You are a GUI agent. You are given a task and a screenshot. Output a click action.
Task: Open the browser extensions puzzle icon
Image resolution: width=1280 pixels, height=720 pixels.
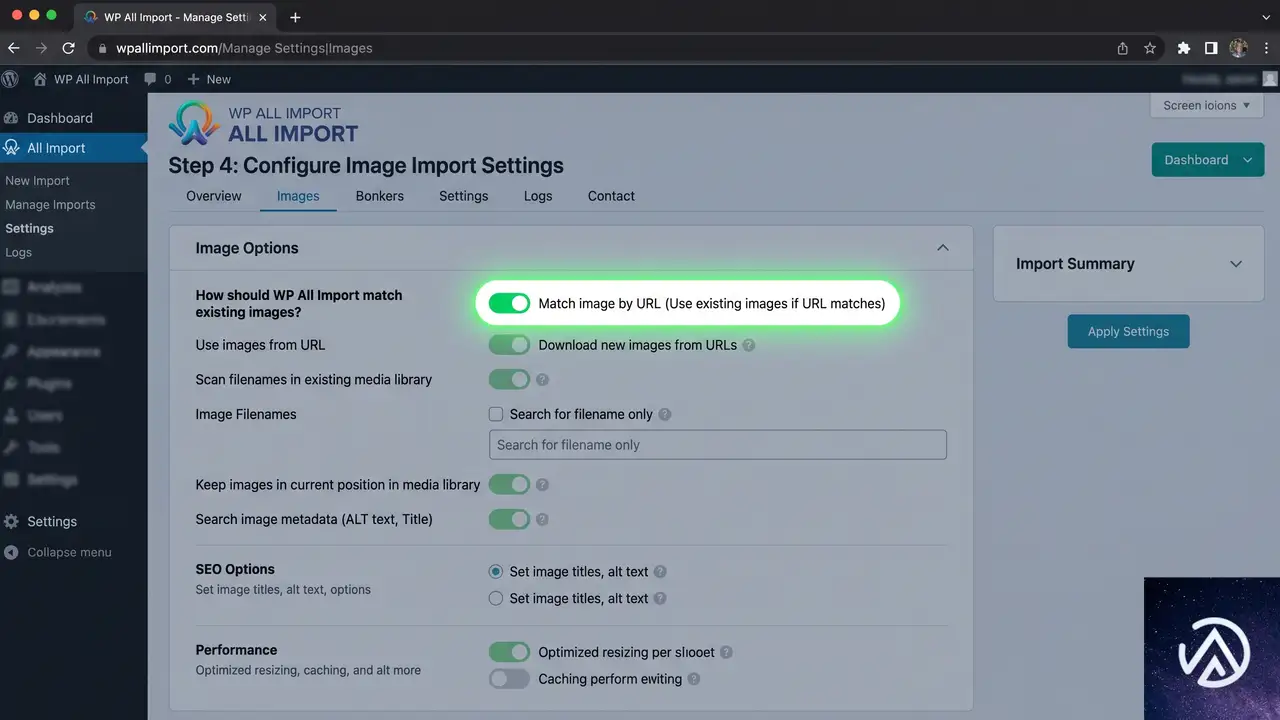(1184, 48)
